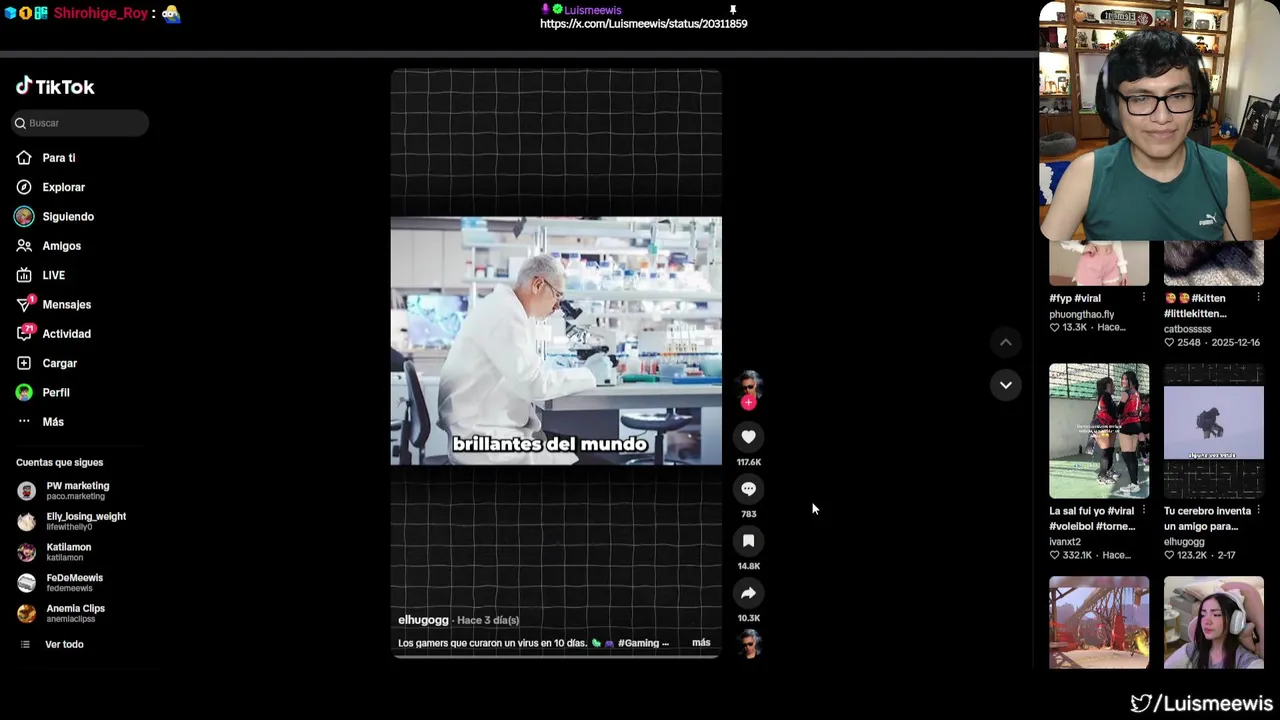Share the video via arrow icon
1280x720 pixels.
(x=748, y=593)
